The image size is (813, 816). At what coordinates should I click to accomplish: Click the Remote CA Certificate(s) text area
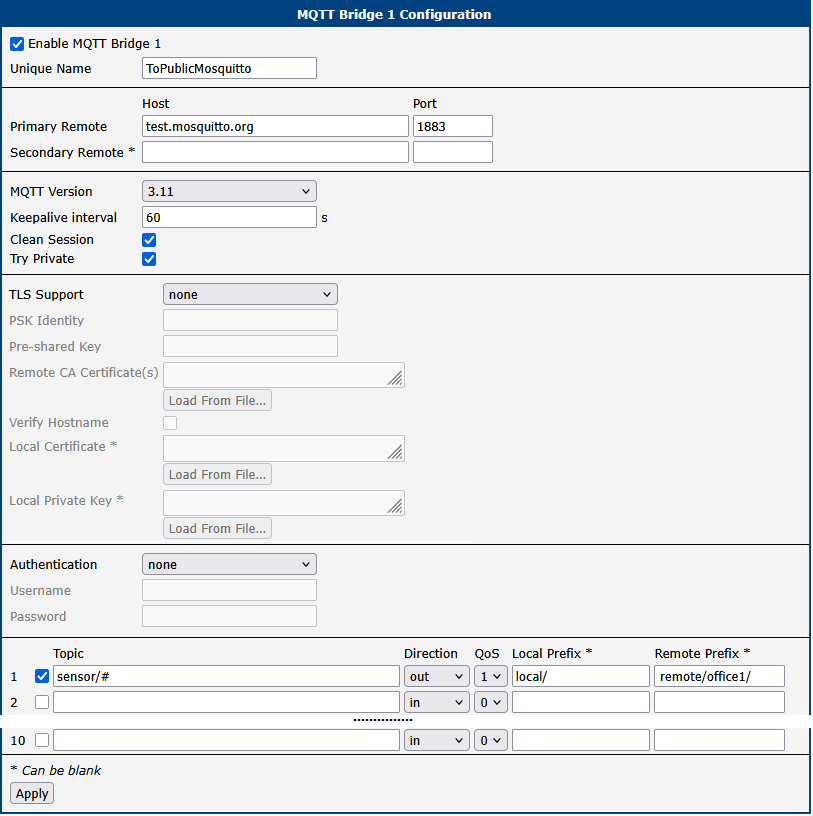pyautogui.click(x=284, y=375)
